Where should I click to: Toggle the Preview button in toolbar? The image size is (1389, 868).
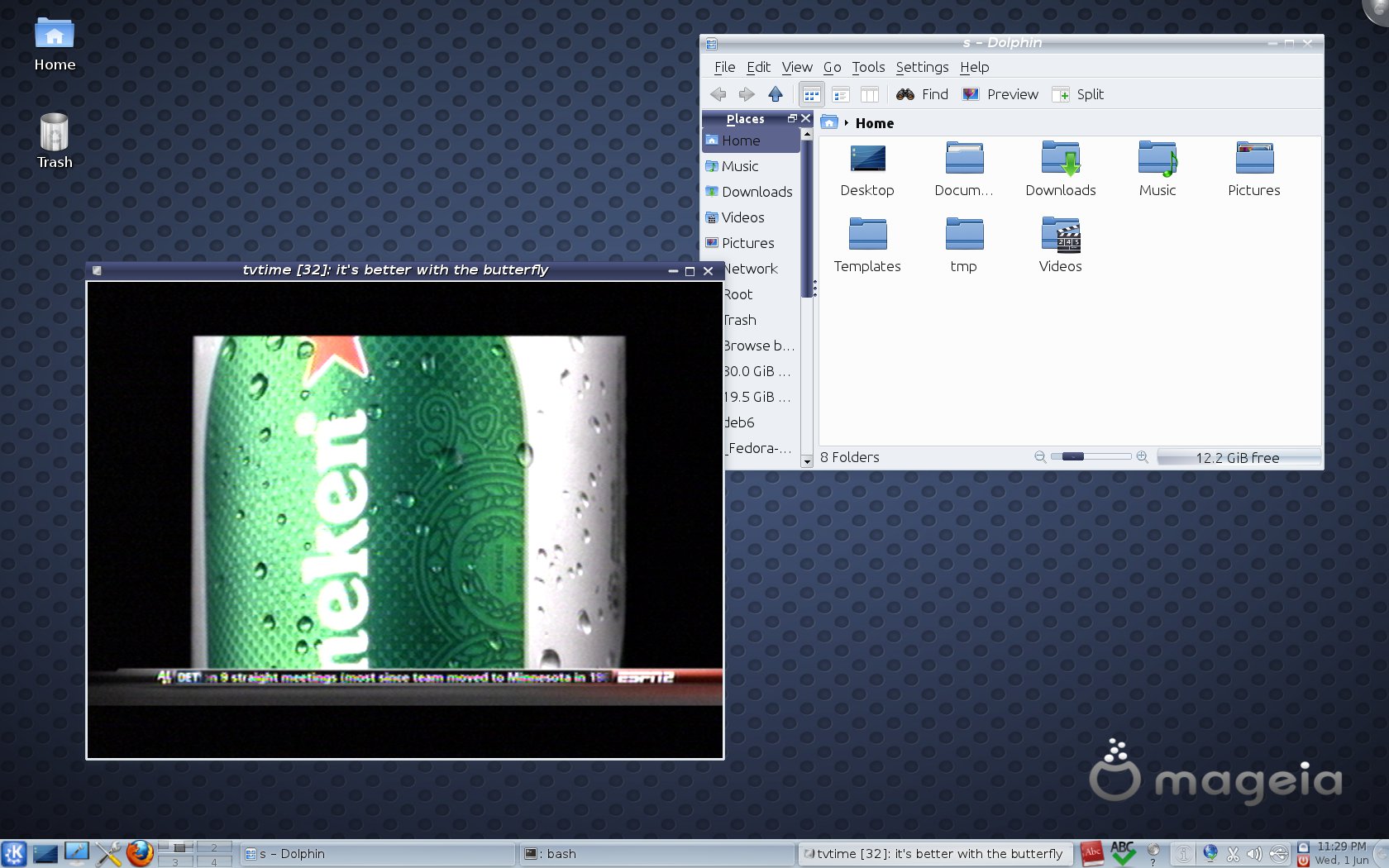pos(1000,94)
